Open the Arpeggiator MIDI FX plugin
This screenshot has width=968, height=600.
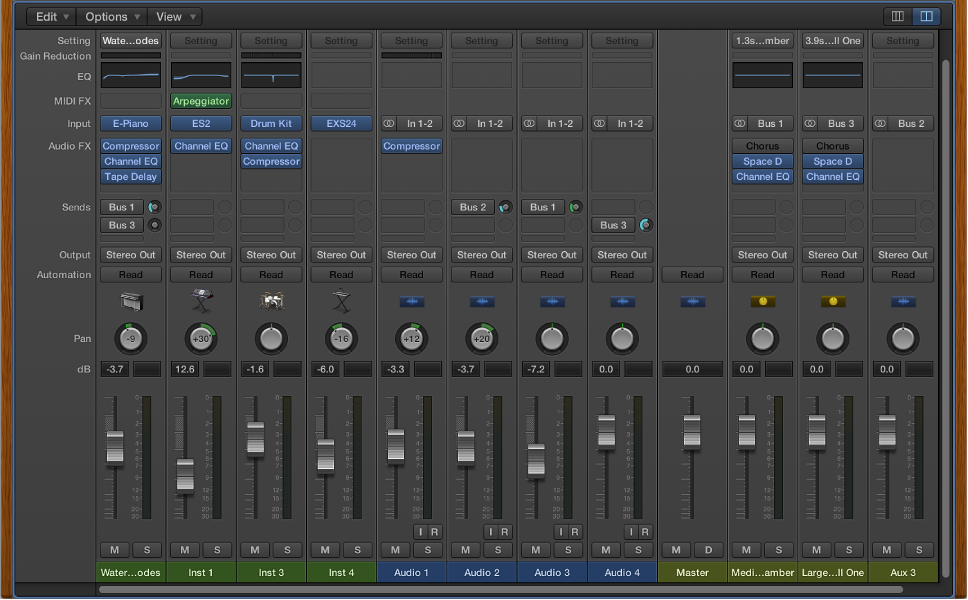tap(200, 101)
